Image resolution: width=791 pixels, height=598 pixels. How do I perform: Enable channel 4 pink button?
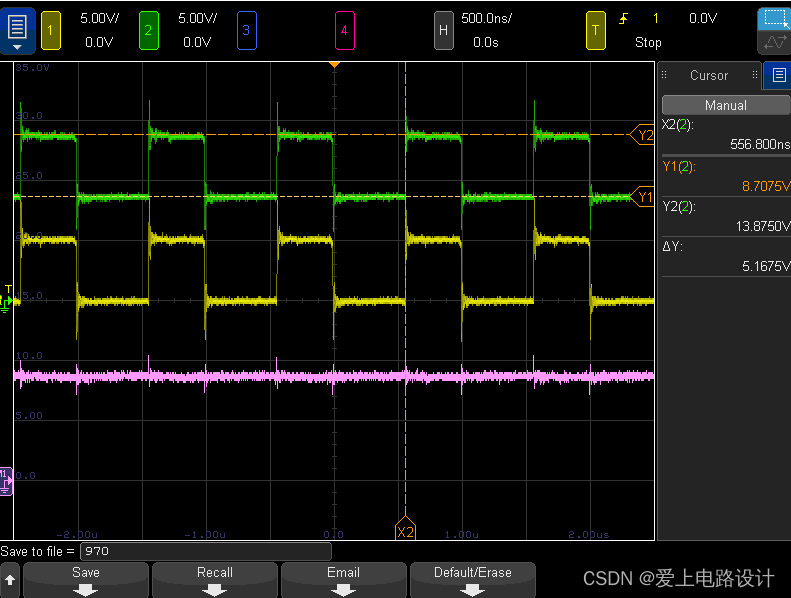[345, 31]
